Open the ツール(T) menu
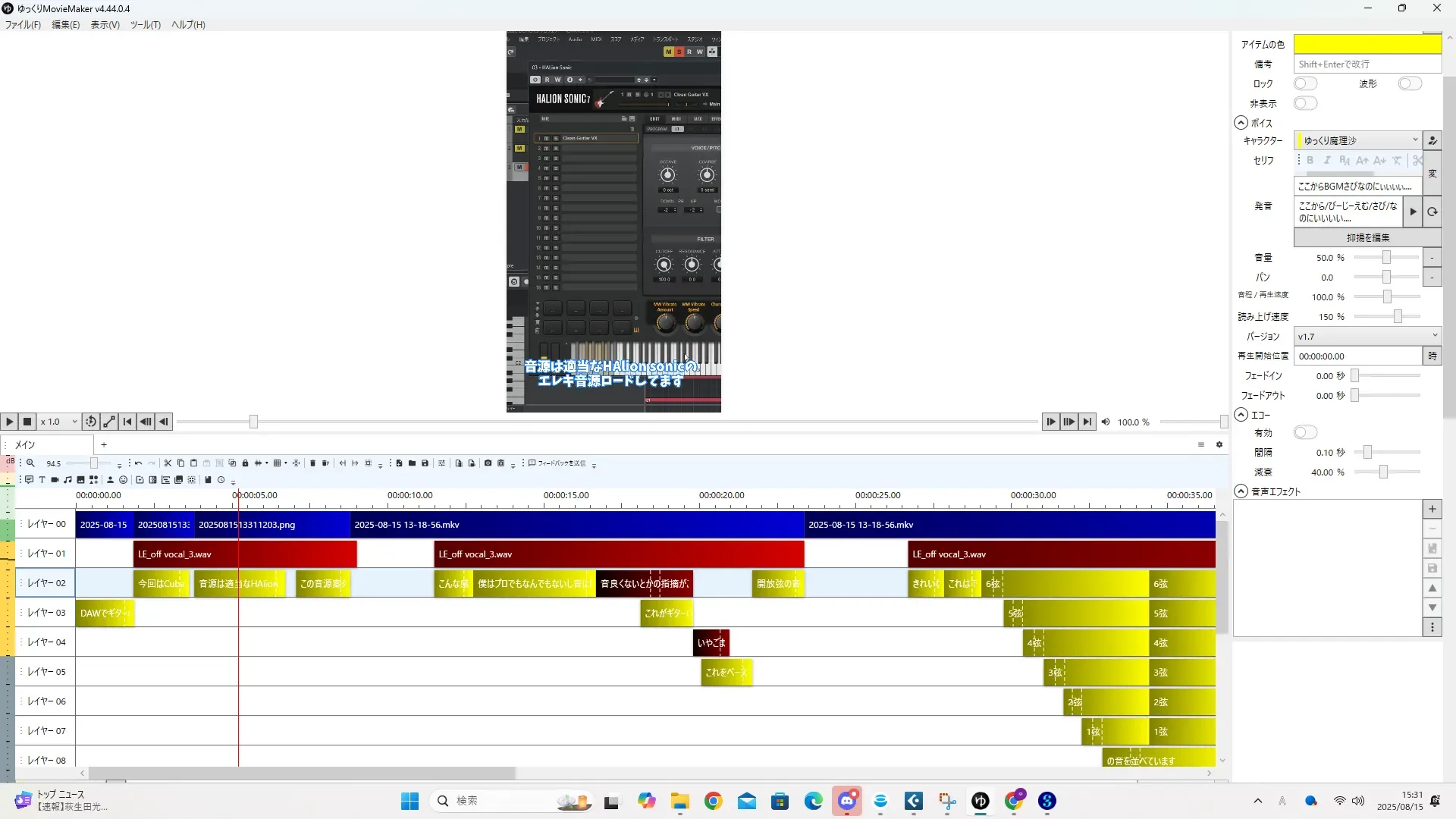 (x=145, y=25)
